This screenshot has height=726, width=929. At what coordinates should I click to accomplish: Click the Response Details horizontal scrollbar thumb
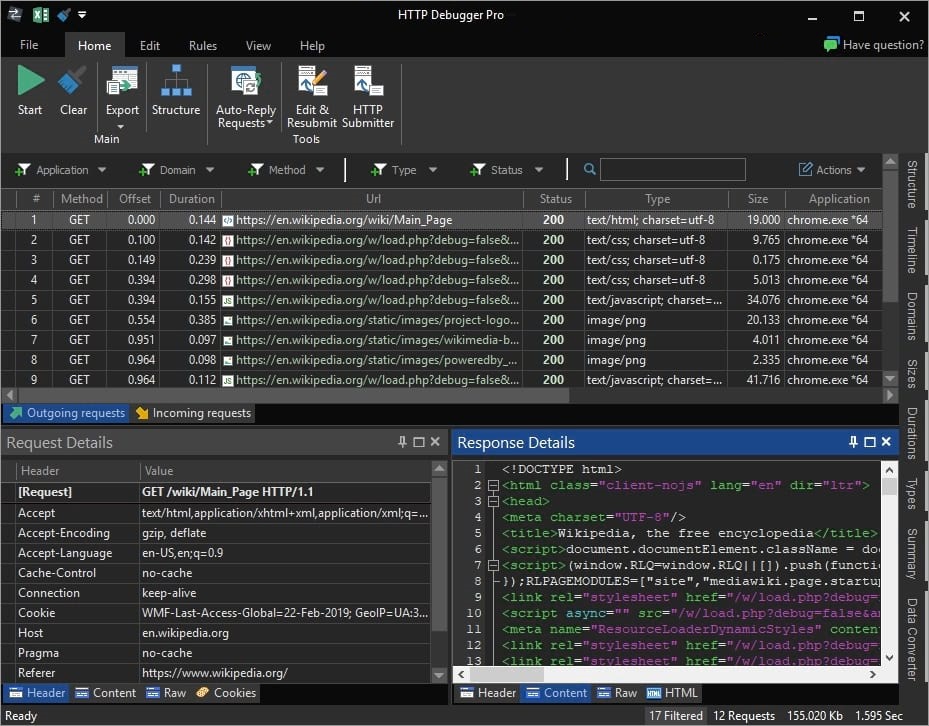coord(507,674)
